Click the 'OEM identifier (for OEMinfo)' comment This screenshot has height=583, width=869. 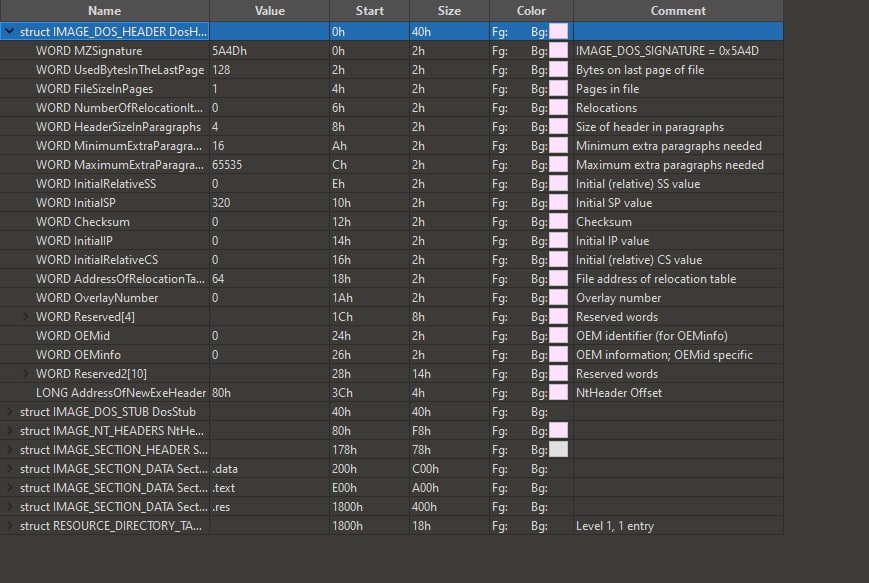[652, 336]
